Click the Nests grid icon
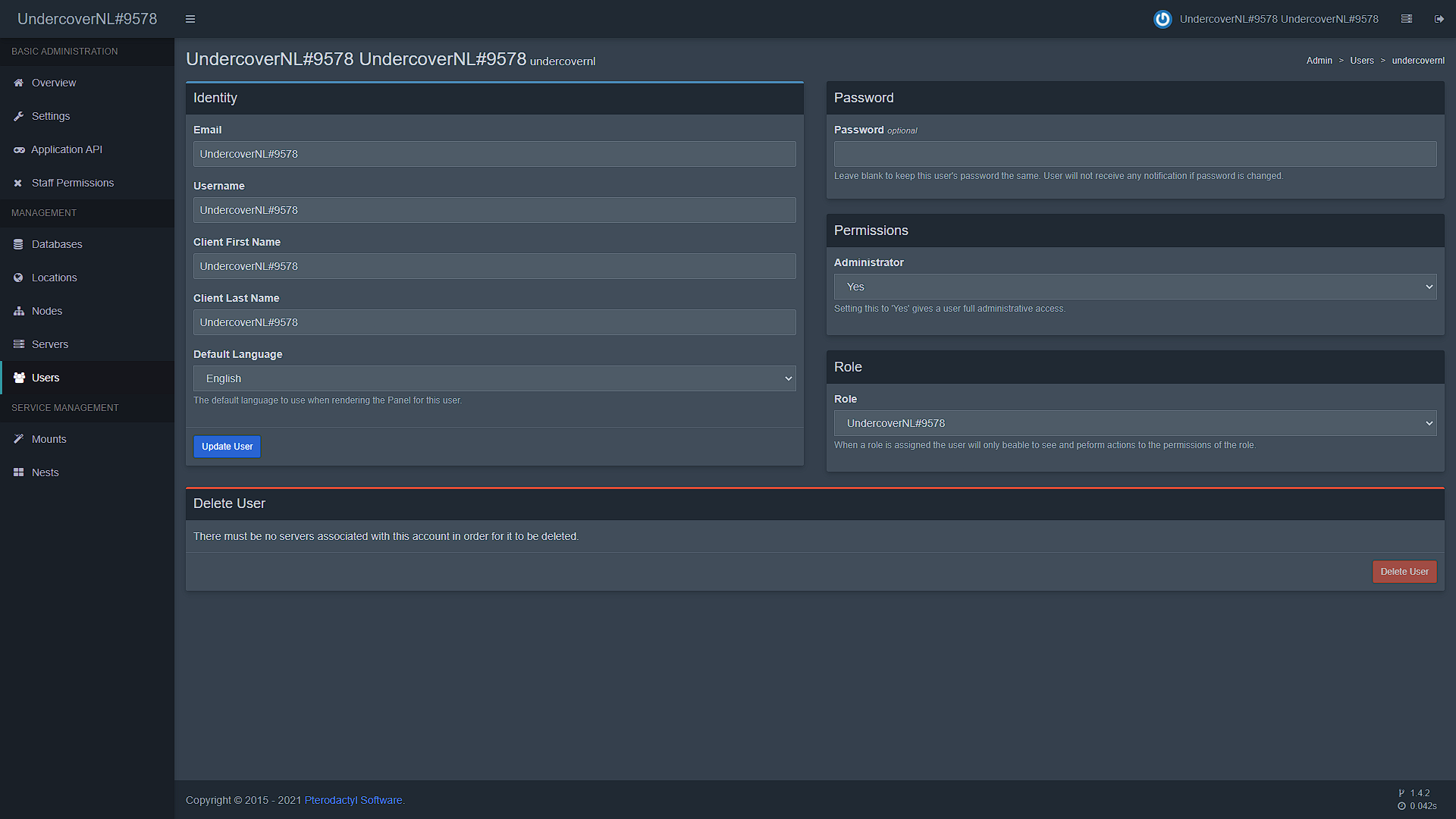Screen dimensions: 1456x819 tap(19, 472)
